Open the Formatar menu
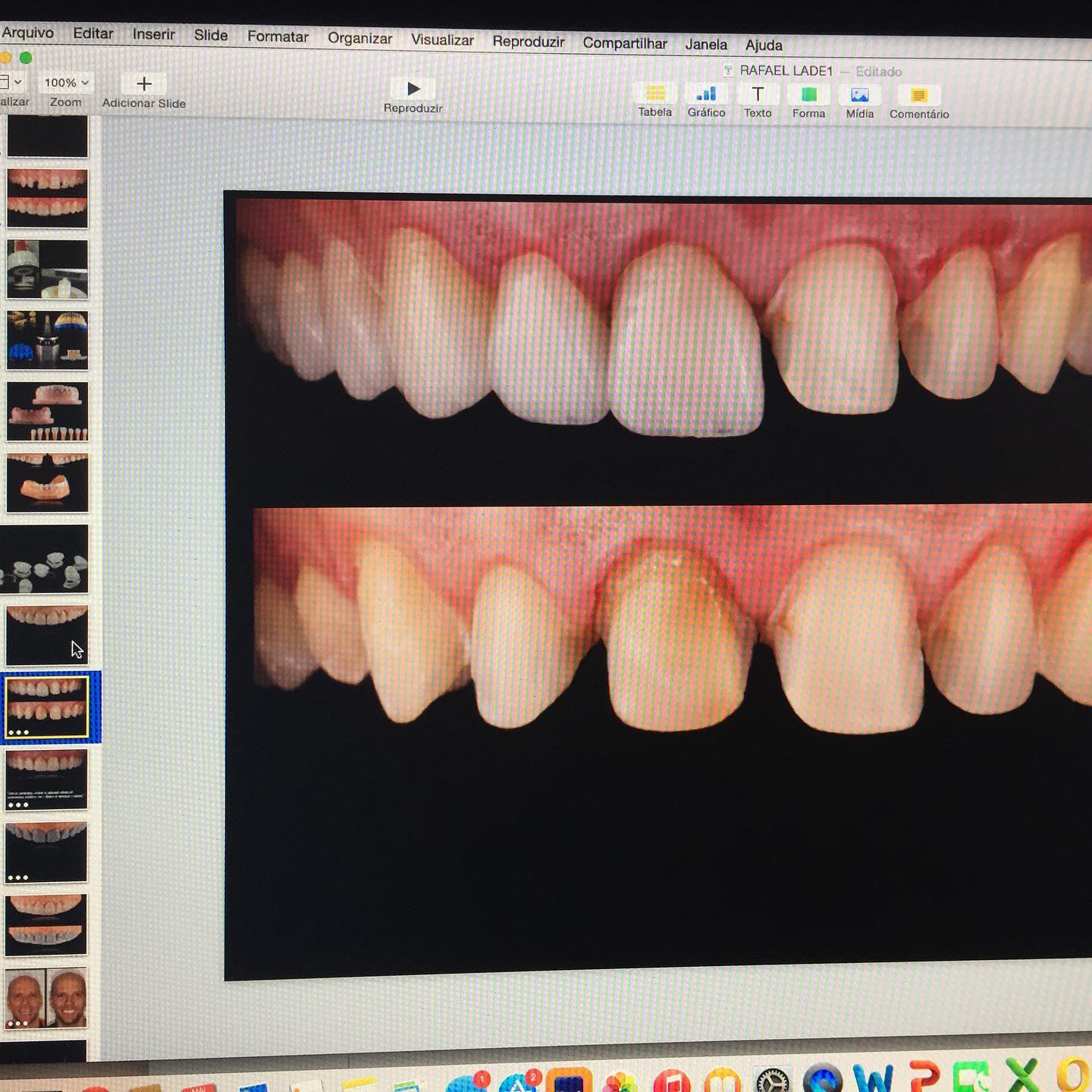The height and width of the screenshot is (1092, 1092). coord(278,36)
